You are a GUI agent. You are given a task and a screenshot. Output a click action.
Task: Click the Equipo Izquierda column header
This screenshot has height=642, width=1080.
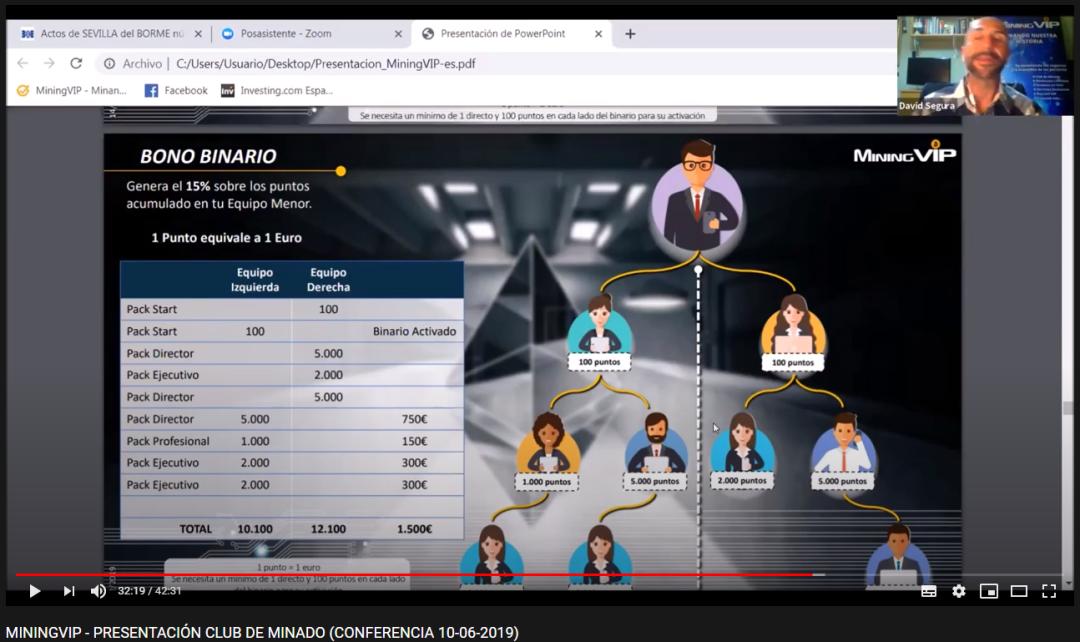coord(255,280)
